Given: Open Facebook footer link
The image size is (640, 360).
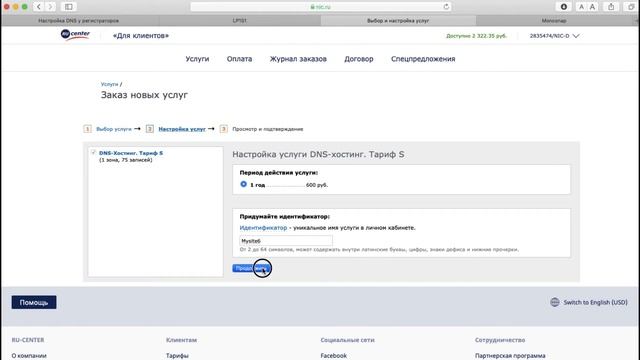Looking at the screenshot, I should pos(333,356).
